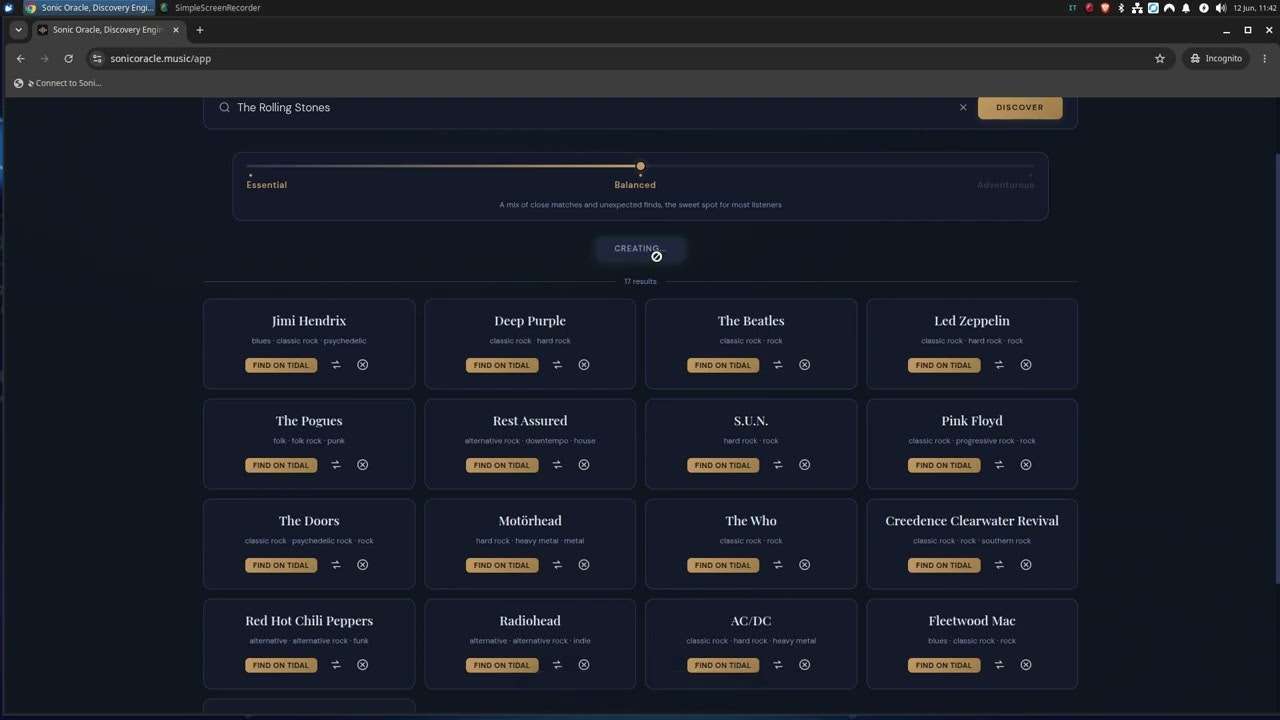The width and height of the screenshot is (1280, 720).
Task: Click the Creating... button
Action: (640, 249)
